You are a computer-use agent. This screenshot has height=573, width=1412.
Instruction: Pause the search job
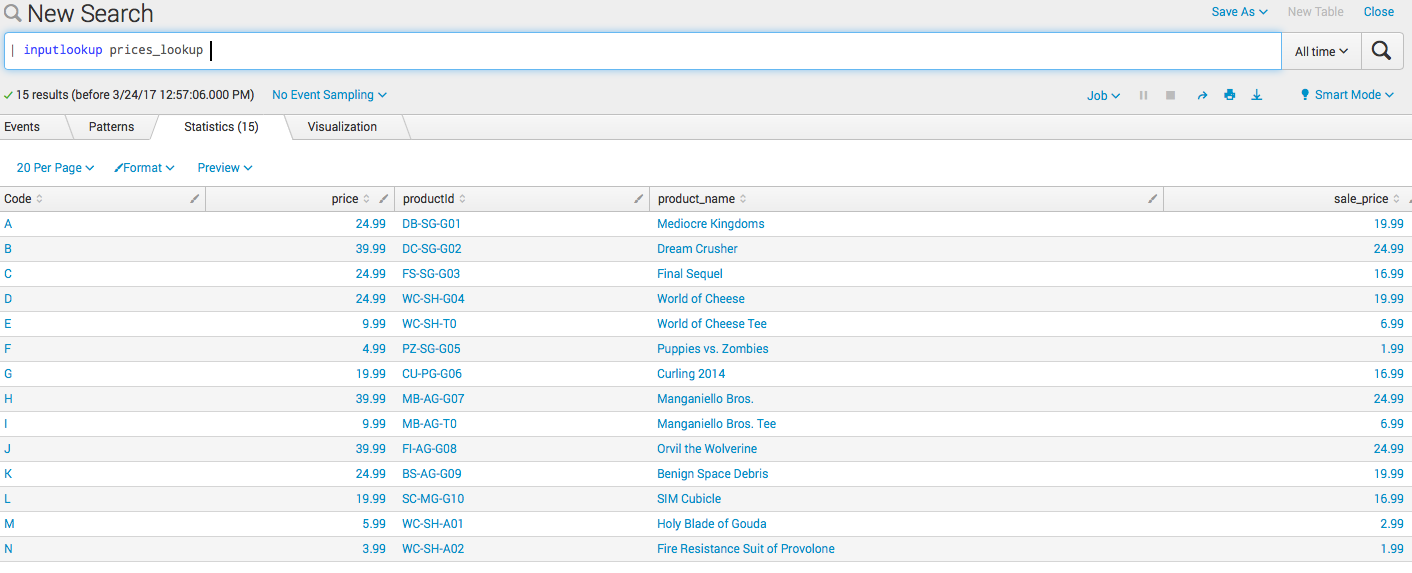pos(1144,95)
